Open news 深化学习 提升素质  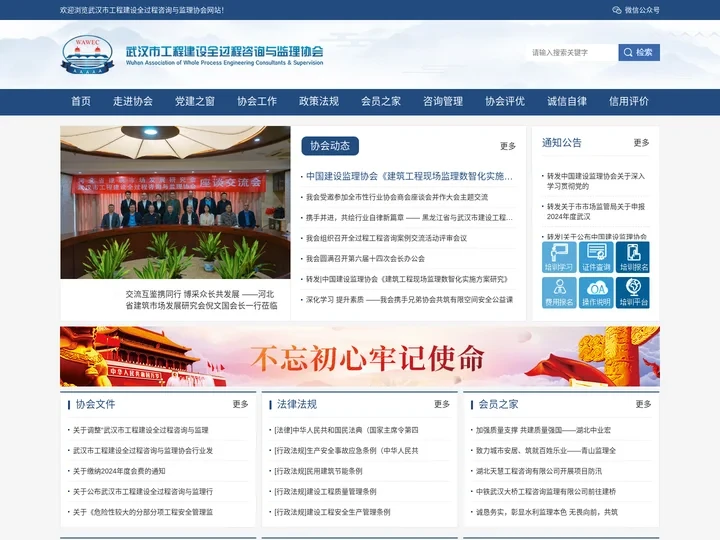click(409, 300)
